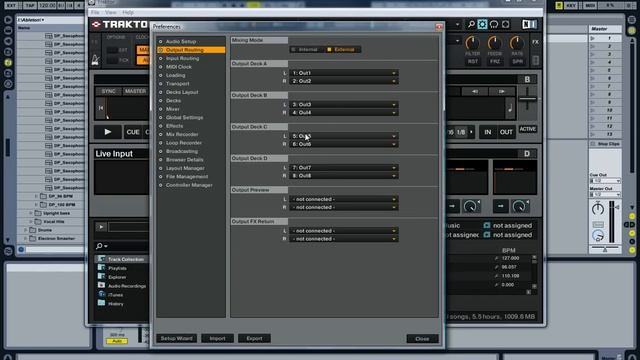Turn the FEEDB knob in Traktor
The width and height of the screenshot is (640, 360).
[x=495, y=43]
